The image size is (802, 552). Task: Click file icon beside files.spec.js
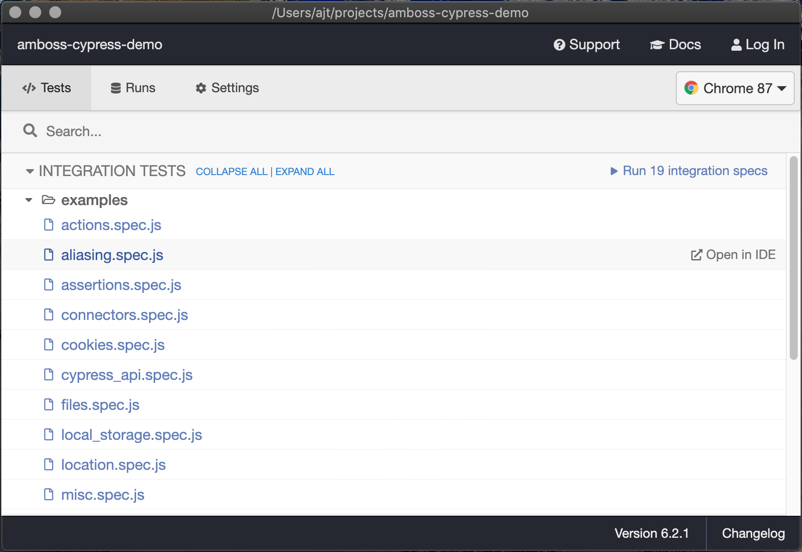[x=49, y=404]
